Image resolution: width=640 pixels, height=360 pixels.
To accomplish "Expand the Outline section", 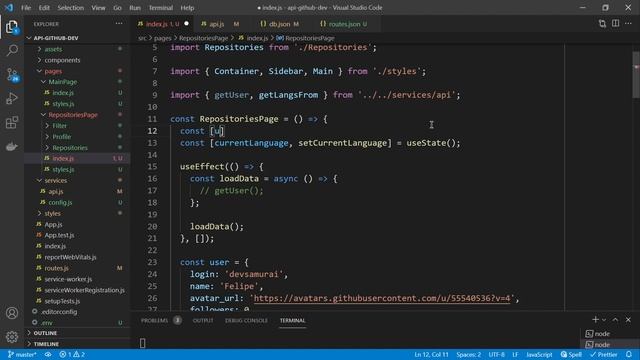I will (45, 333).
